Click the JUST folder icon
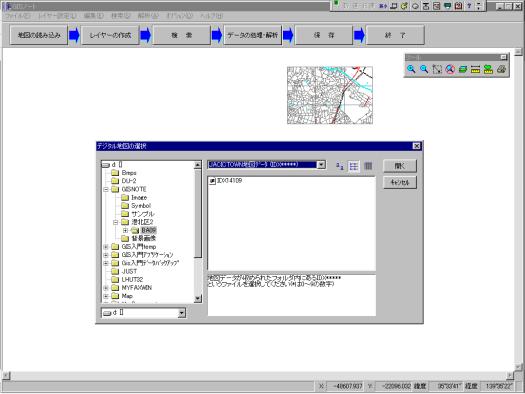525x394 pixels. [x=115, y=271]
